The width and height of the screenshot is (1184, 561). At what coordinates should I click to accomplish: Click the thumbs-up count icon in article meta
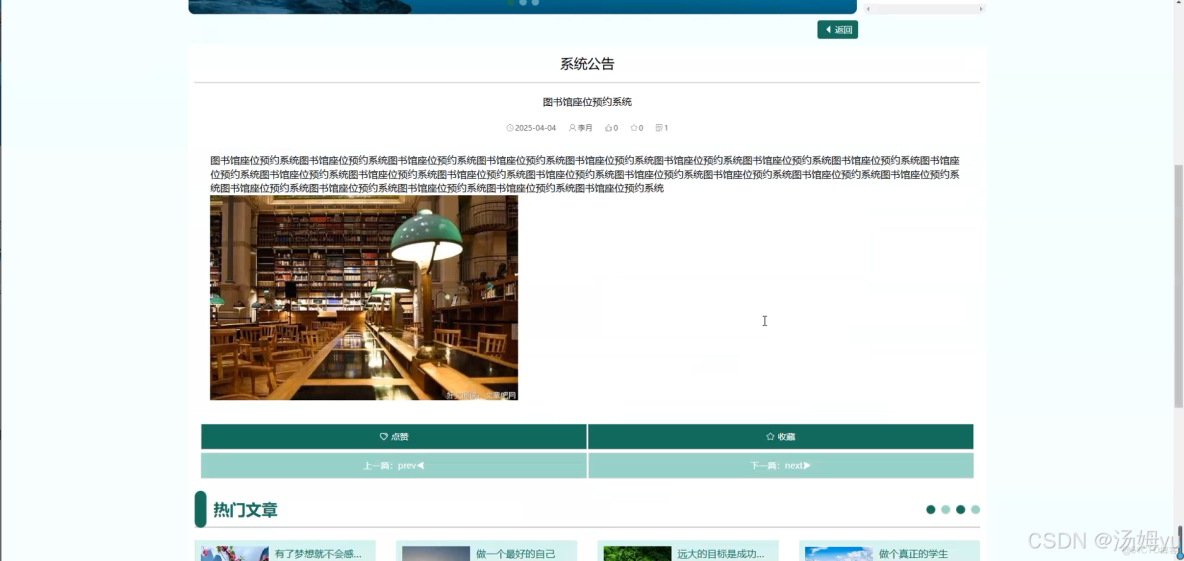tap(609, 128)
